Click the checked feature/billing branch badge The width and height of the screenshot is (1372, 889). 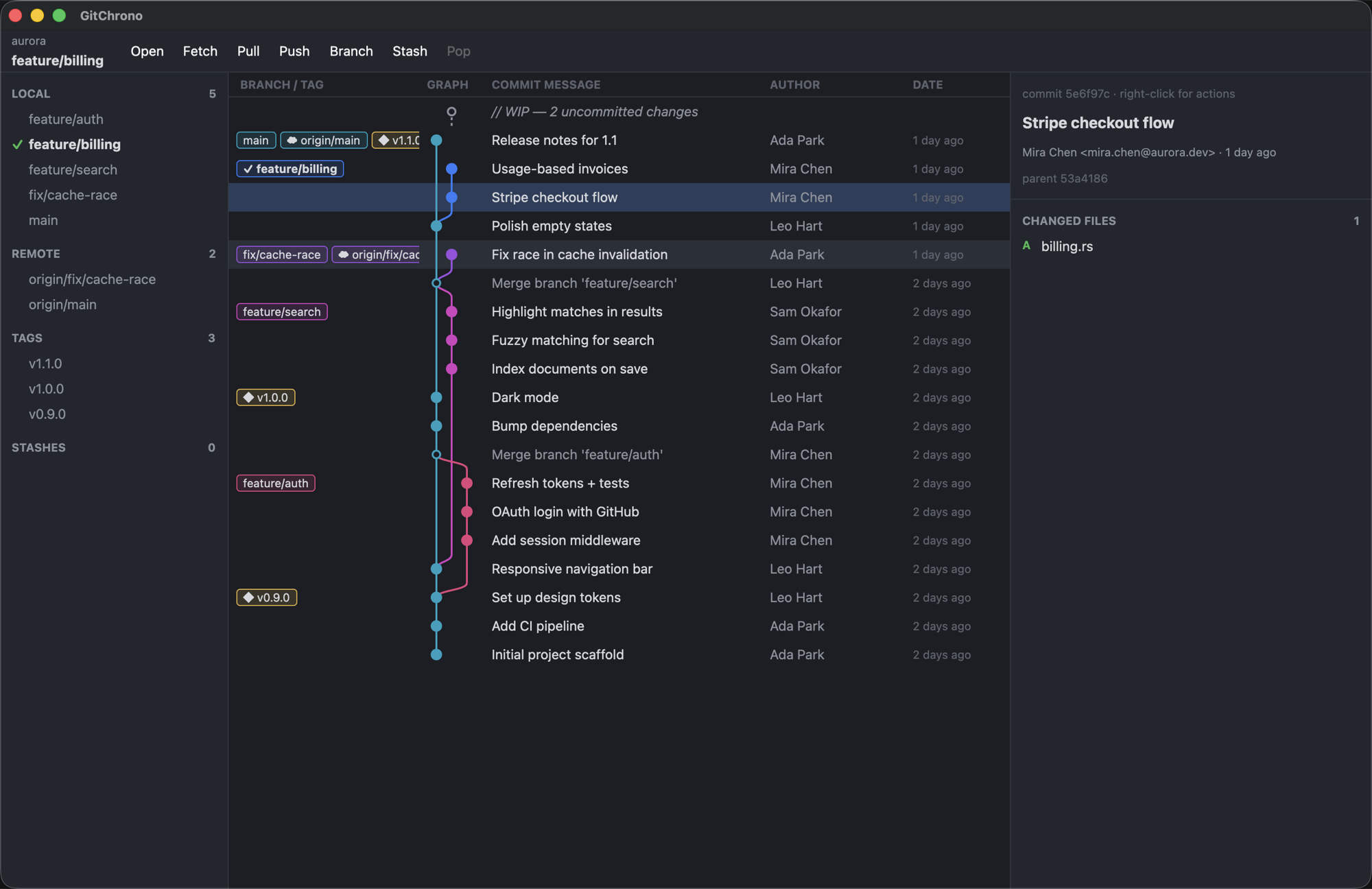tap(290, 169)
